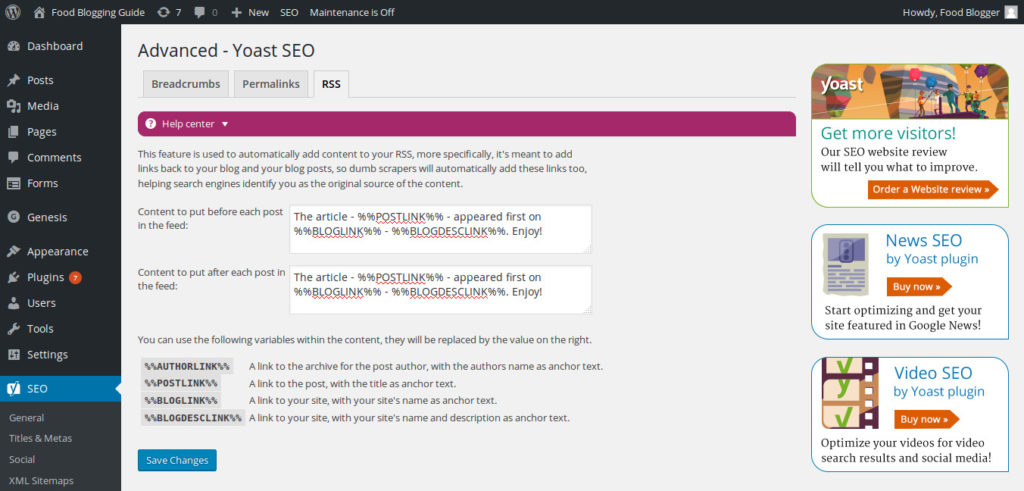Click the %%BLOGLINK%% variable code
The image size is (1024, 491).
point(181,400)
